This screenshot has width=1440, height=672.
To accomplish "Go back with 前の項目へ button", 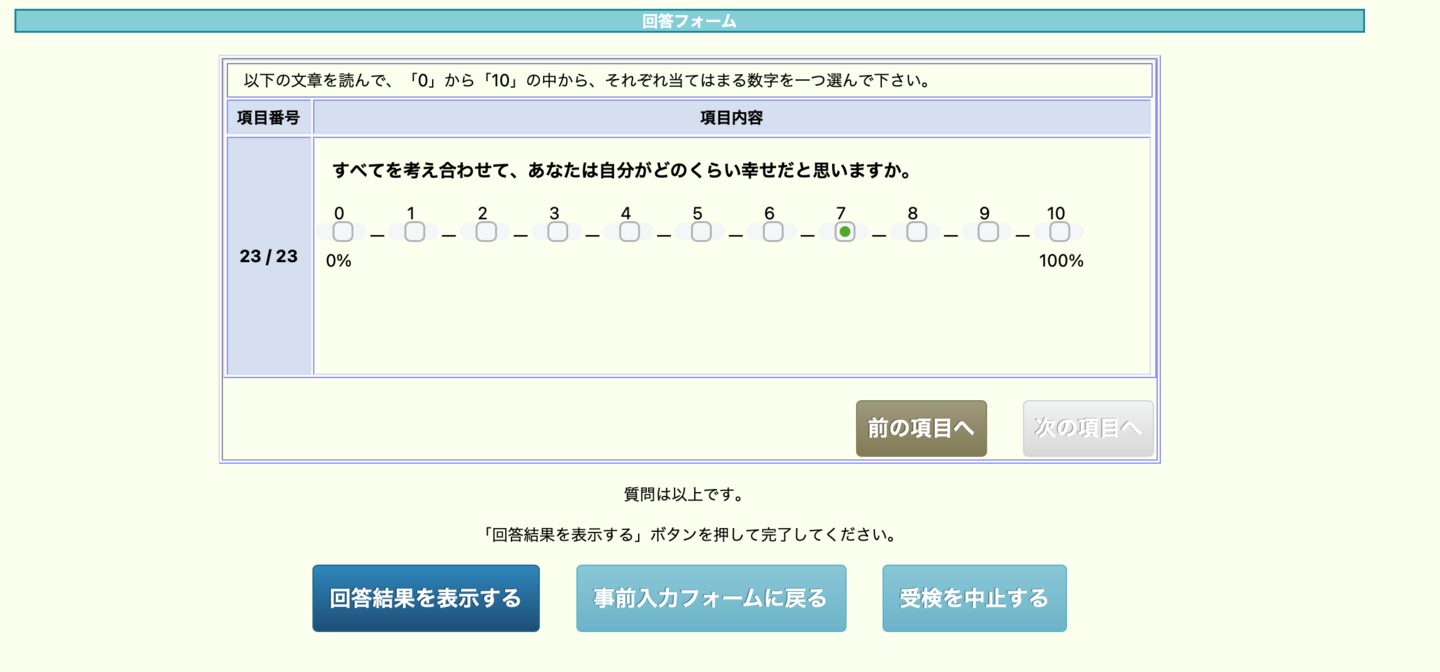I will tap(921, 428).
